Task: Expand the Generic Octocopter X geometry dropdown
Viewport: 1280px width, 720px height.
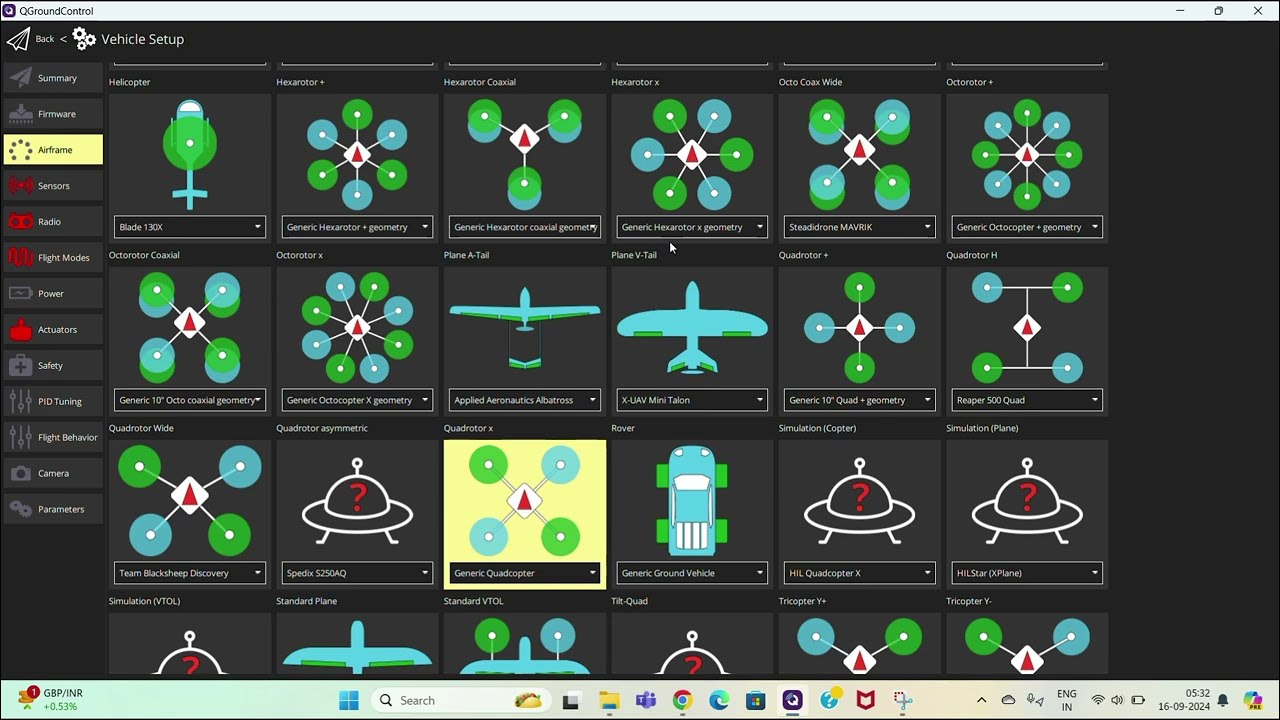Action: [x=357, y=400]
